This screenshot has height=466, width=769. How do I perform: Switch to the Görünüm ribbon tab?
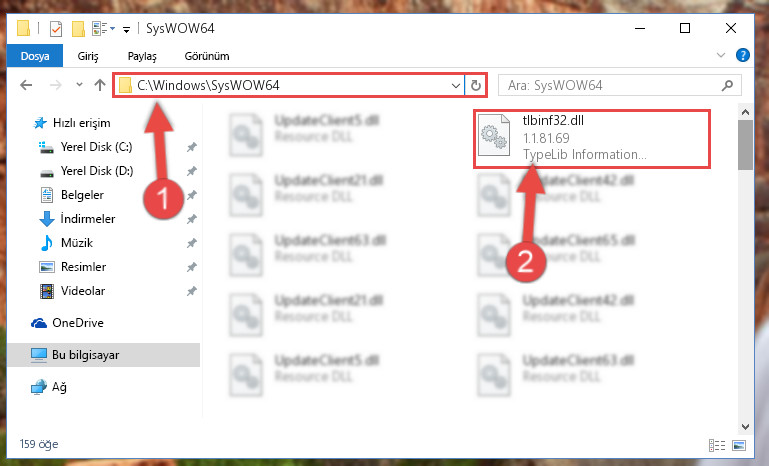pos(207,56)
